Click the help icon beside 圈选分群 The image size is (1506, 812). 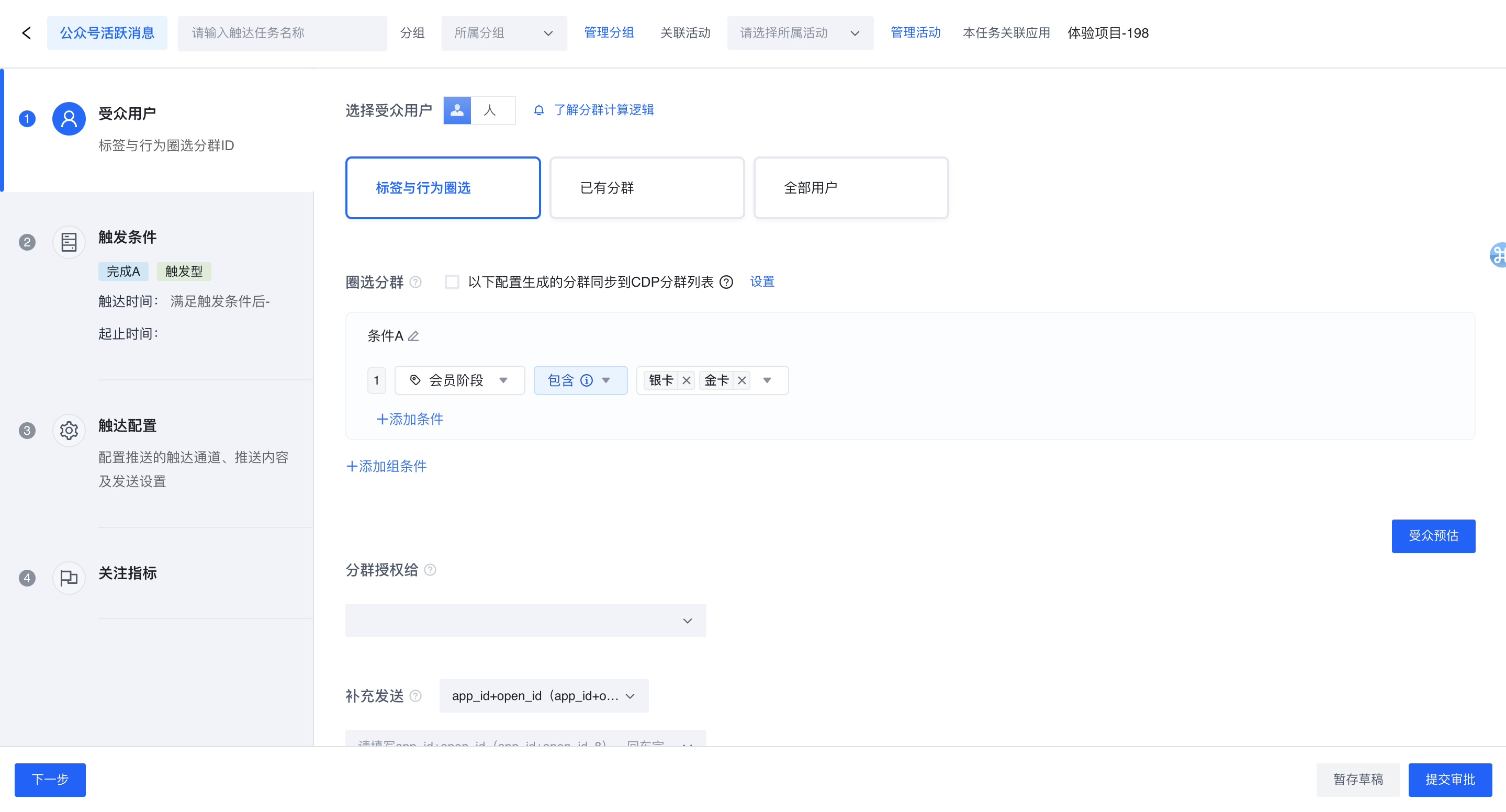pos(415,283)
